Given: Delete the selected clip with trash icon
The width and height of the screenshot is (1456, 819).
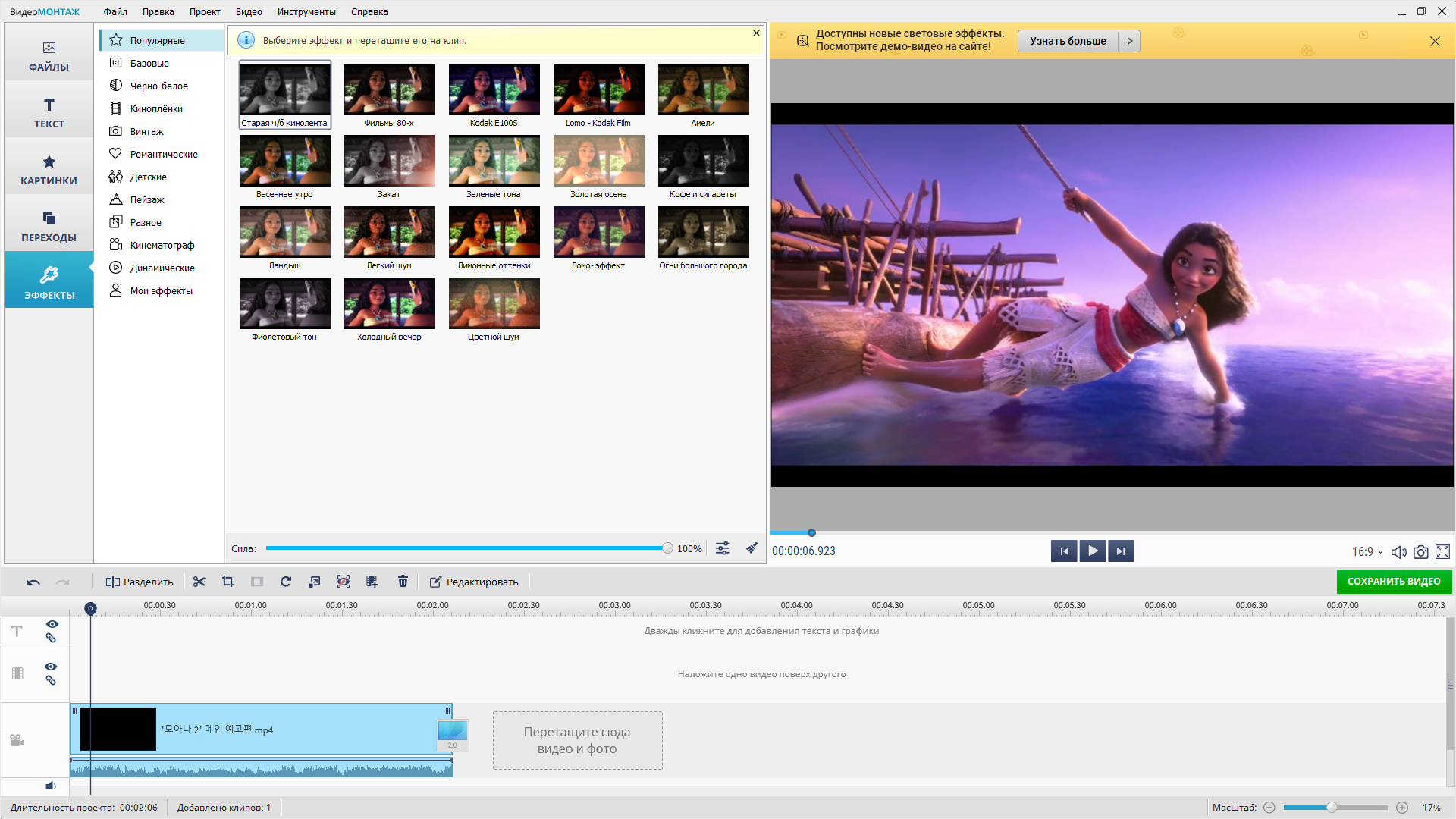Looking at the screenshot, I should coord(403,582).
